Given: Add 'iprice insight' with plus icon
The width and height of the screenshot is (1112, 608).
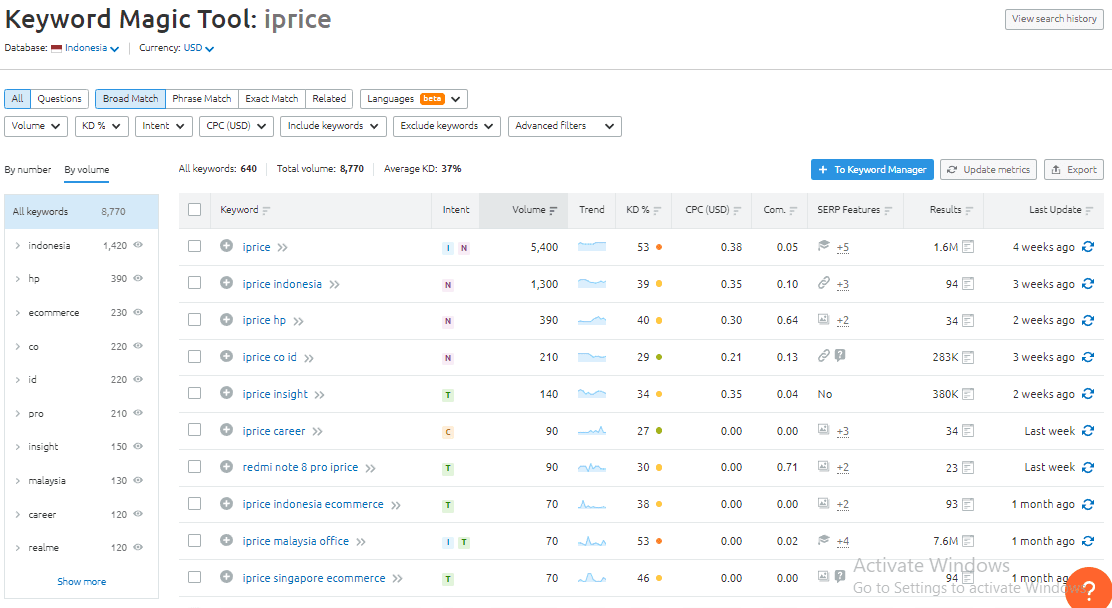Looking at the screenshot, I should pyautogui.click(x=226, y=393).
